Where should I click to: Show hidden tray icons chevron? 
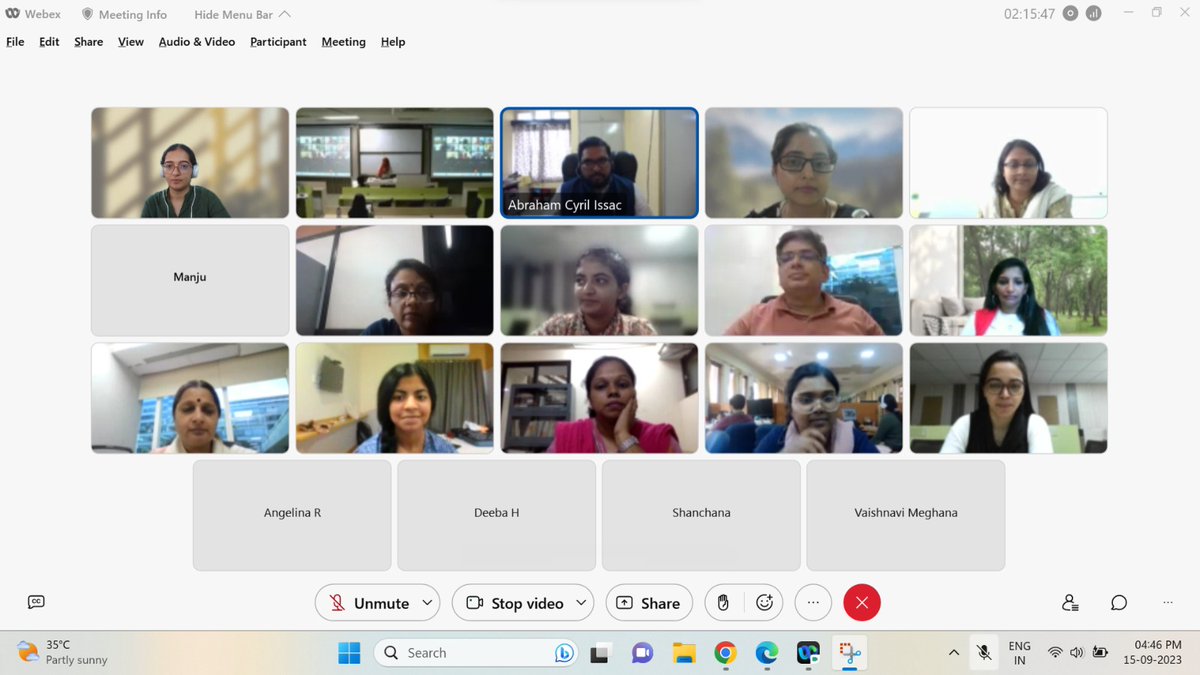954,653
